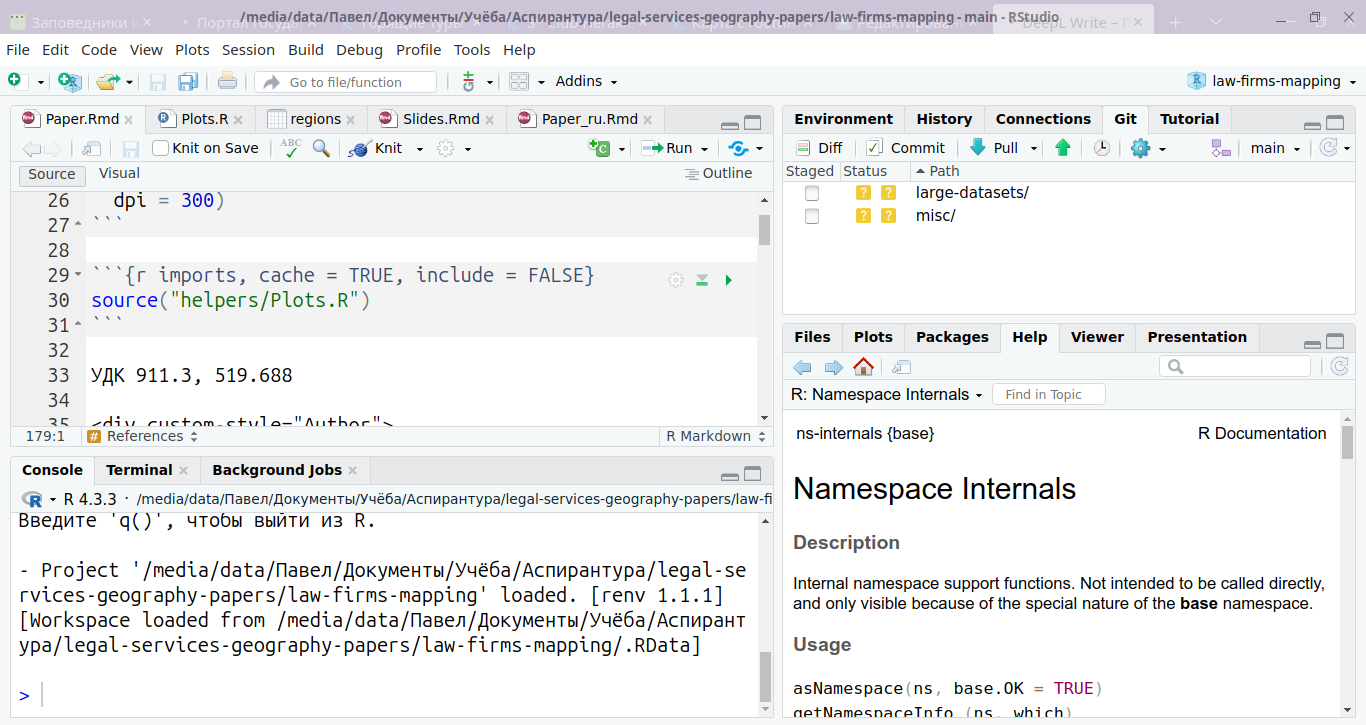Click the Commit button in Git pane
1366x725 pixels.
click(x=905, y=148)
